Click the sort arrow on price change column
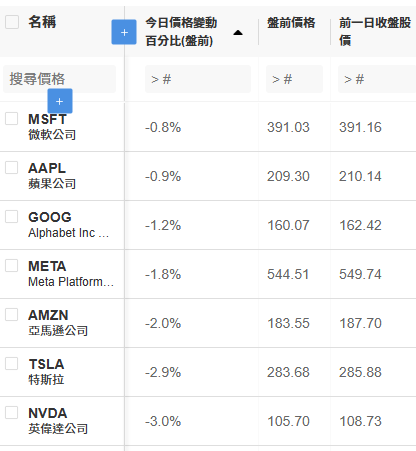Viewport: 416px width, 451px height. pyautogui.click(x=238, y=32)
